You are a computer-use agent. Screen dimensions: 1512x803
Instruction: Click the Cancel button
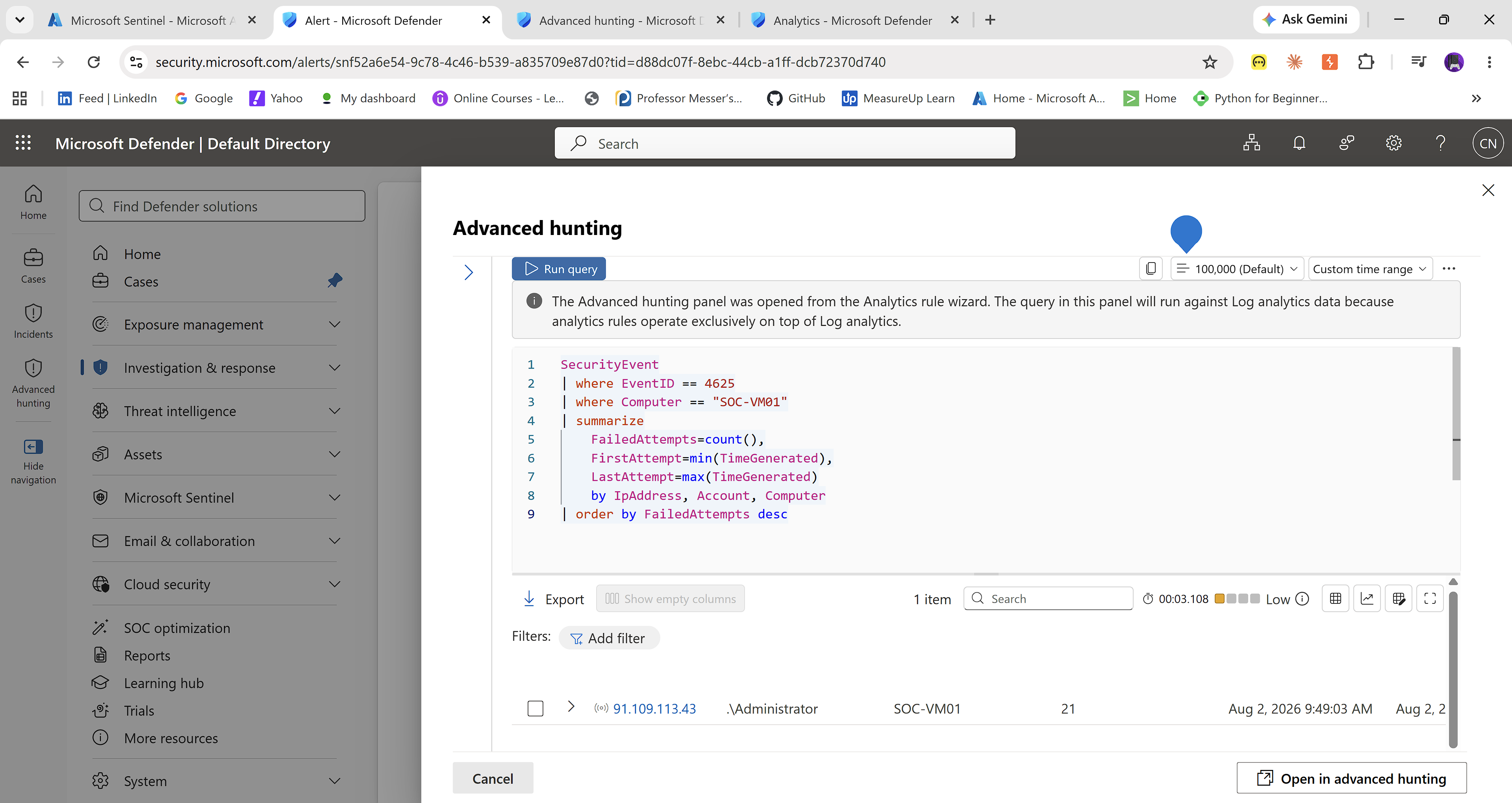click(x=493, y=778)
